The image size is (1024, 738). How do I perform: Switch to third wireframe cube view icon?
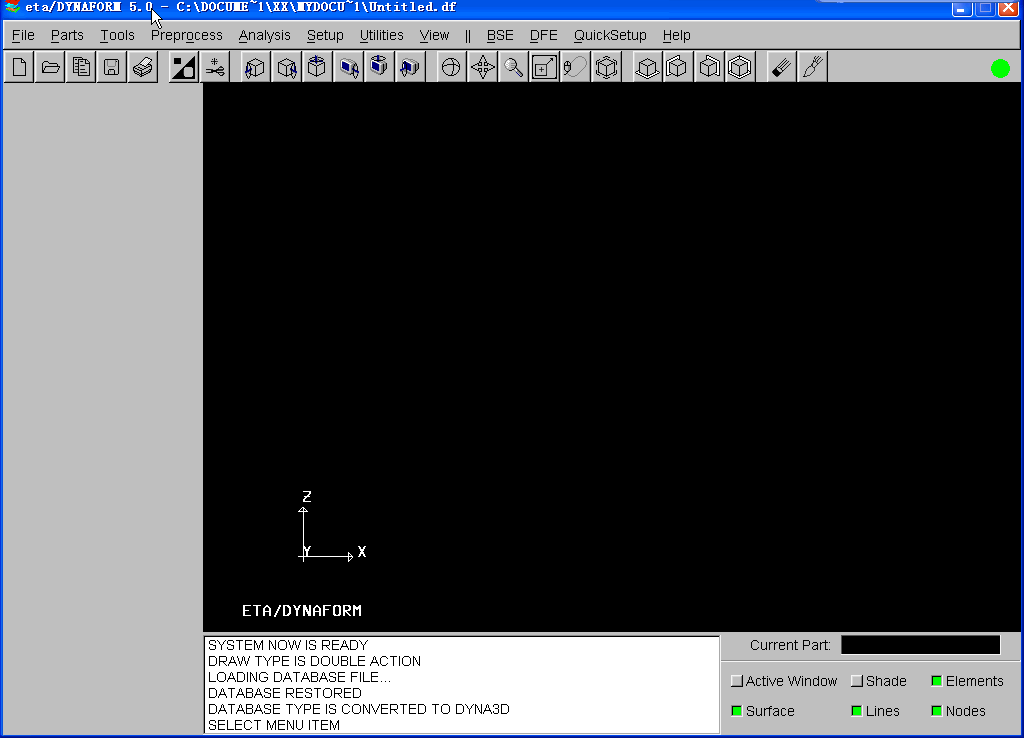709,67
